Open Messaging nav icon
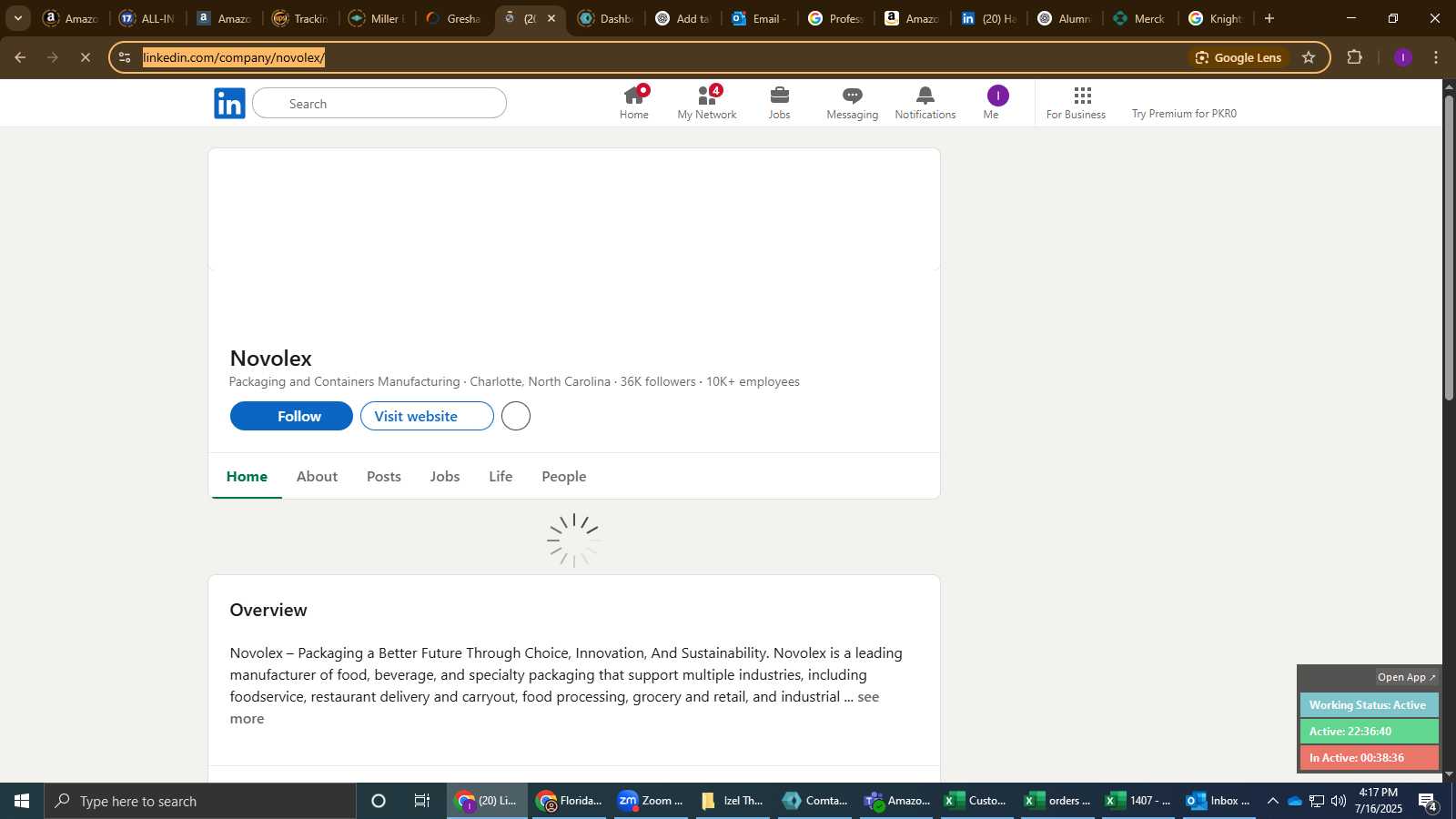Viewport: 1456px width, 819px height. tap(852, 103)
